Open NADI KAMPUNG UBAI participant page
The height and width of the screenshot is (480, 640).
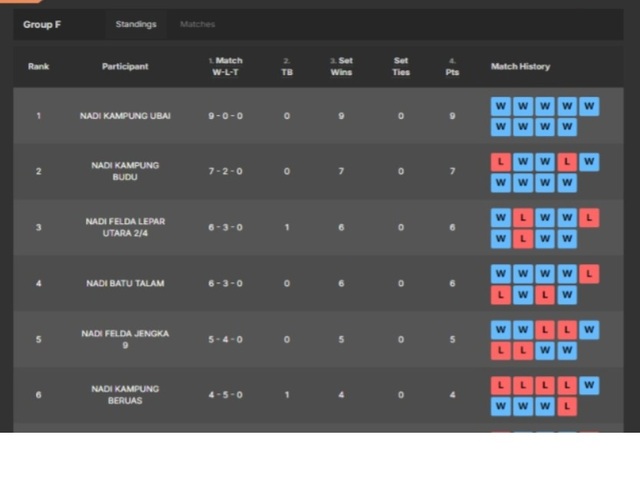pos(125,116)
